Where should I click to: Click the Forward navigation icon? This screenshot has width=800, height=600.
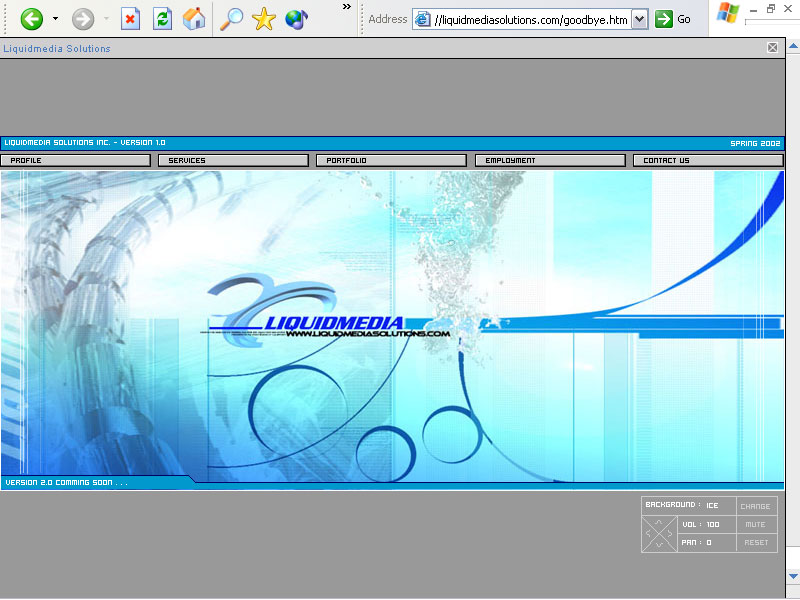pos(85,18)
